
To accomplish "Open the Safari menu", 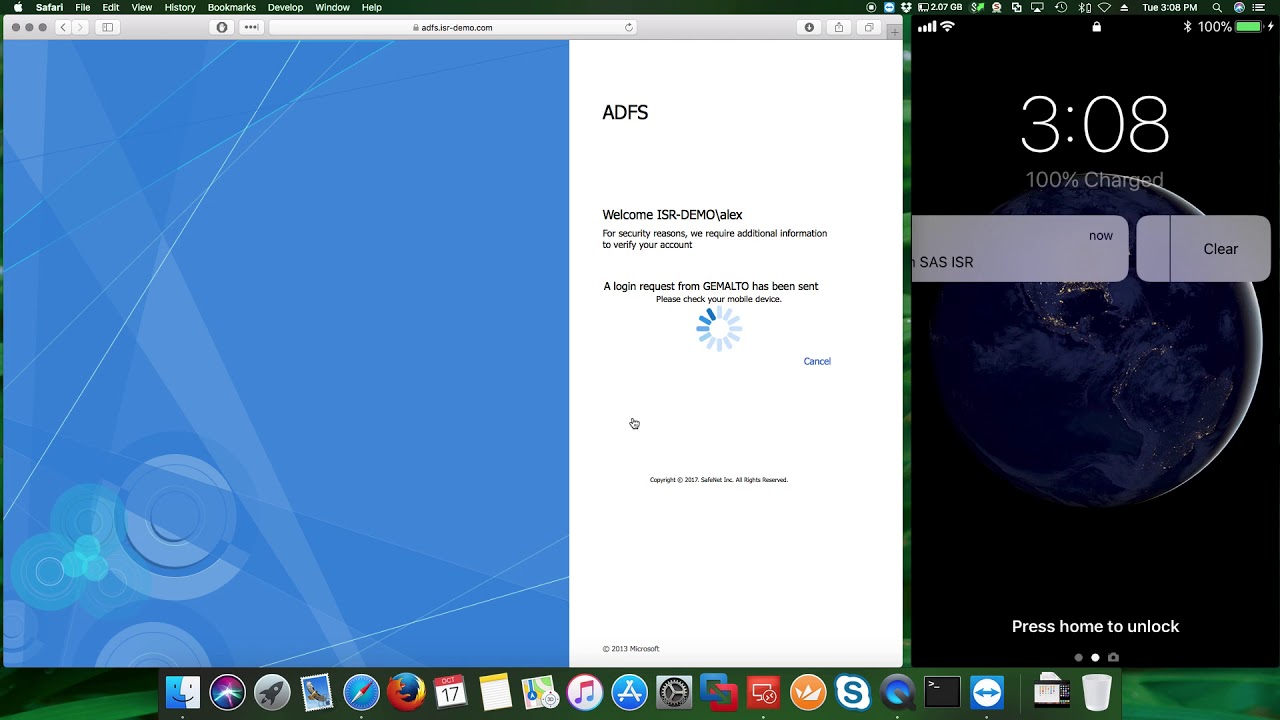I will point(49,7).
